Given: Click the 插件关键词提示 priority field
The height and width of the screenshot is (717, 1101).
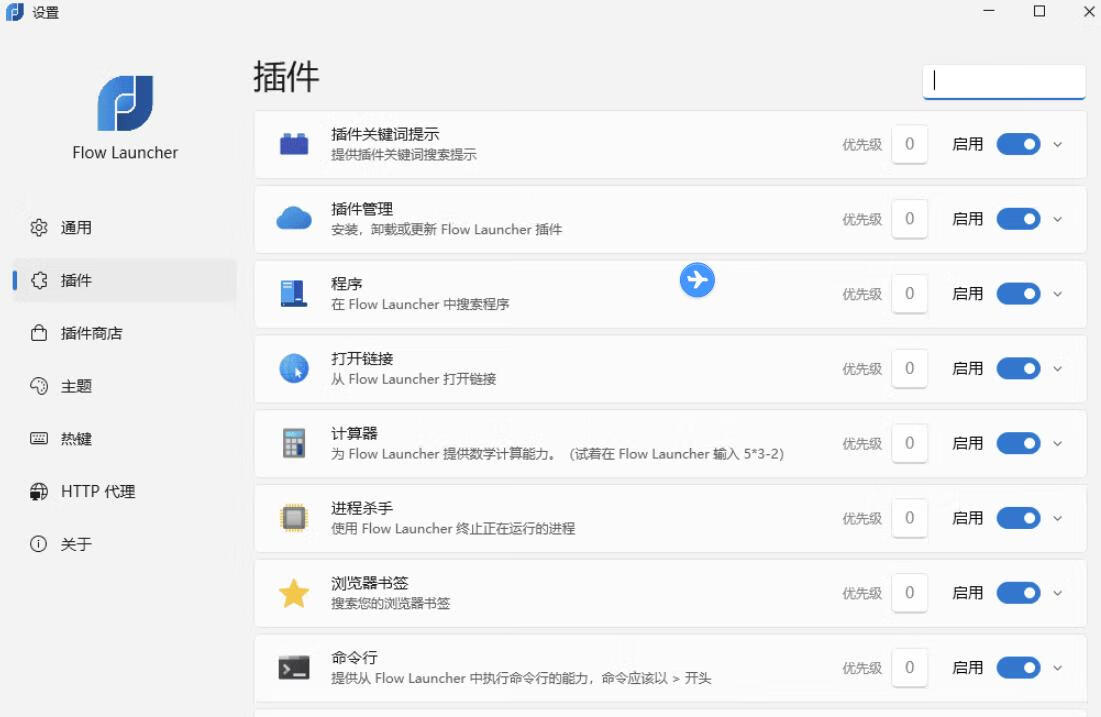Looking at the screenshot, I should tap(909, 144).
